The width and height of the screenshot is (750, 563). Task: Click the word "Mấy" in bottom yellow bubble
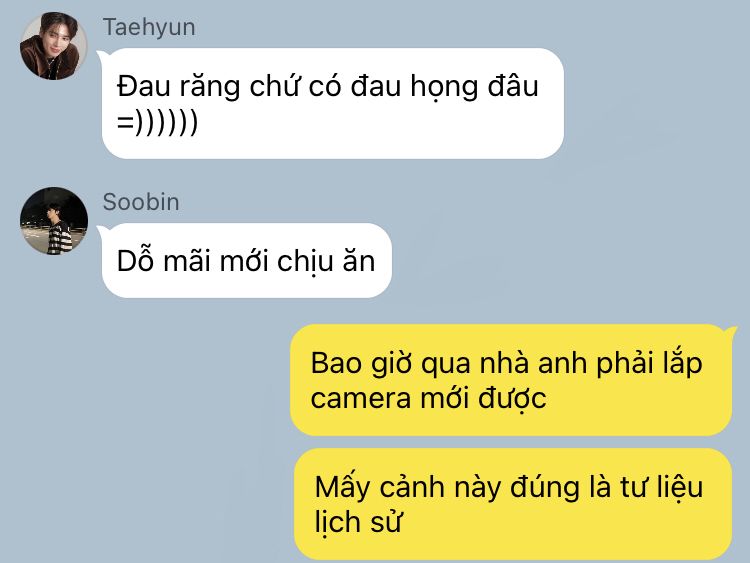(x=342, y=488)
